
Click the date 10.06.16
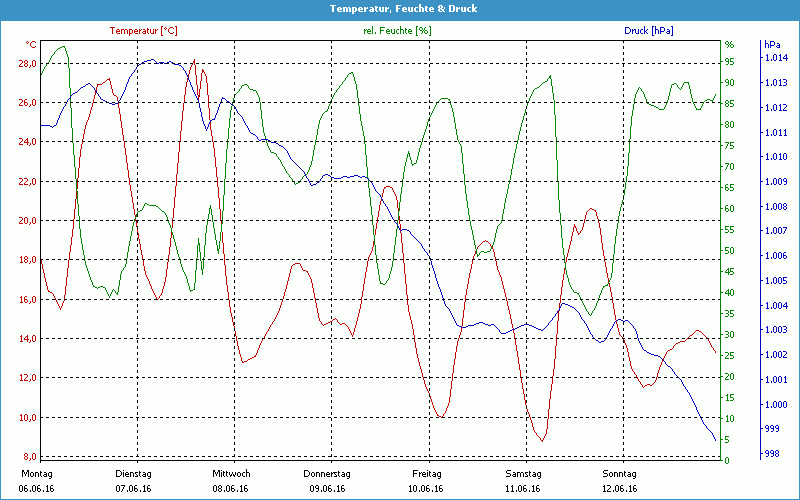click(x=425, y=488)
